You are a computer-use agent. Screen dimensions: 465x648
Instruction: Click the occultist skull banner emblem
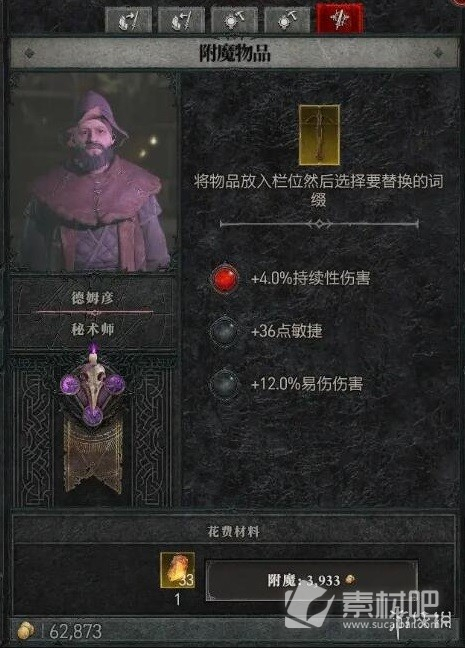(93, 419)
